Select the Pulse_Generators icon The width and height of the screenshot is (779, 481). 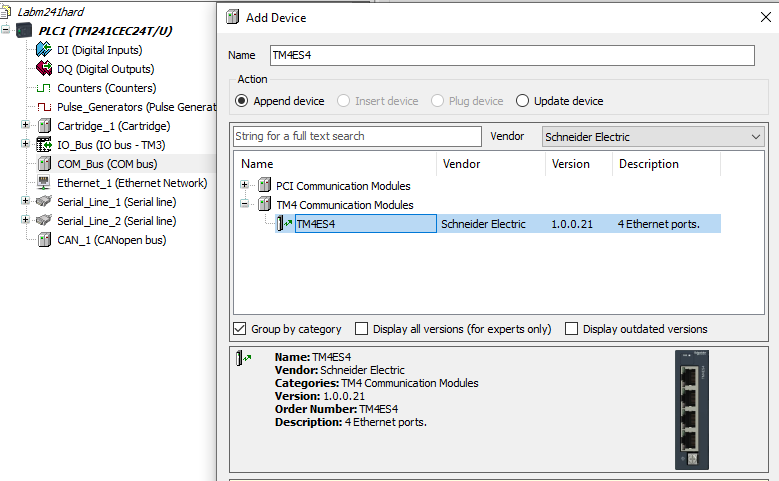44,107
